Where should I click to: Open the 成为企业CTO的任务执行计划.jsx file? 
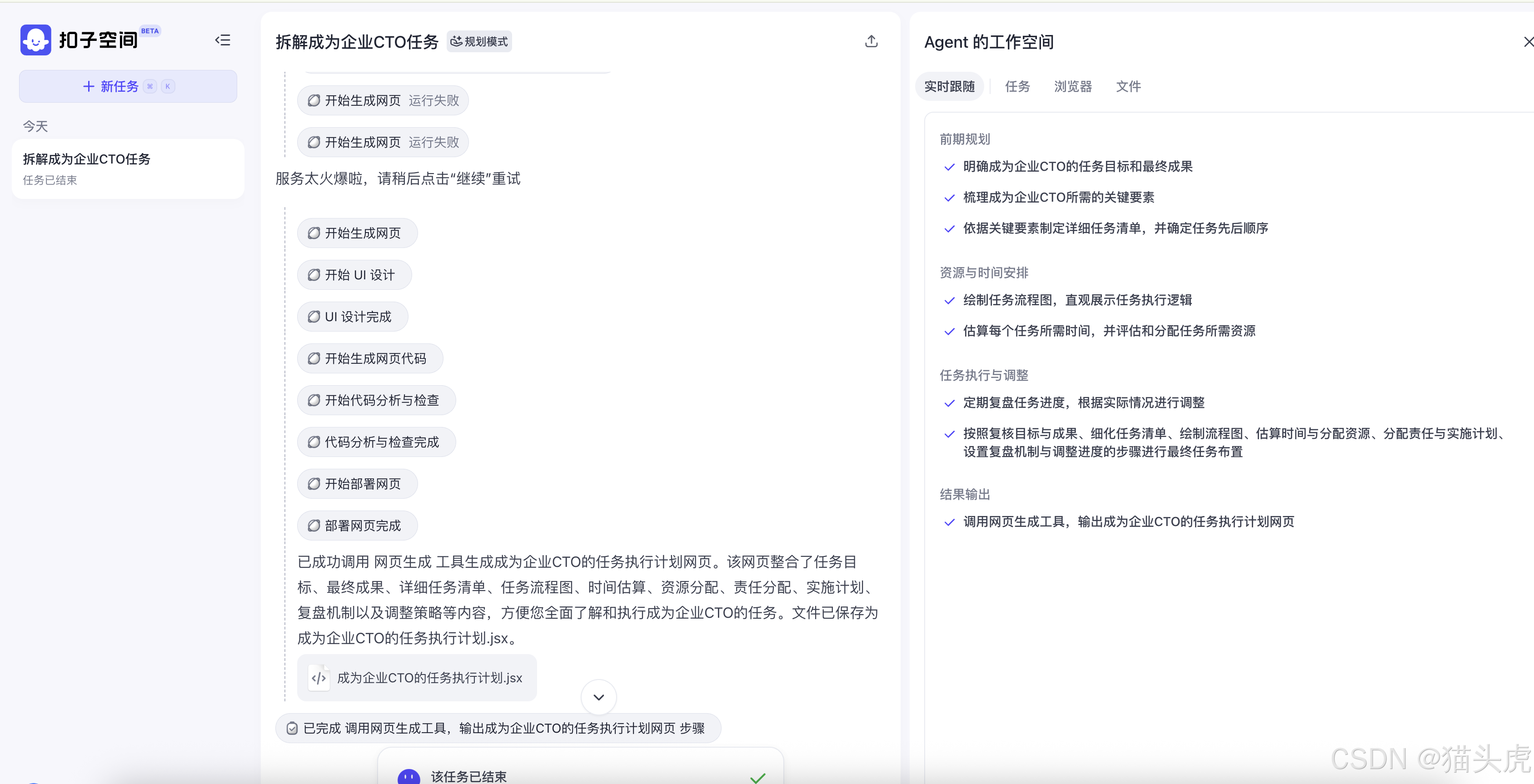point(429,678)
